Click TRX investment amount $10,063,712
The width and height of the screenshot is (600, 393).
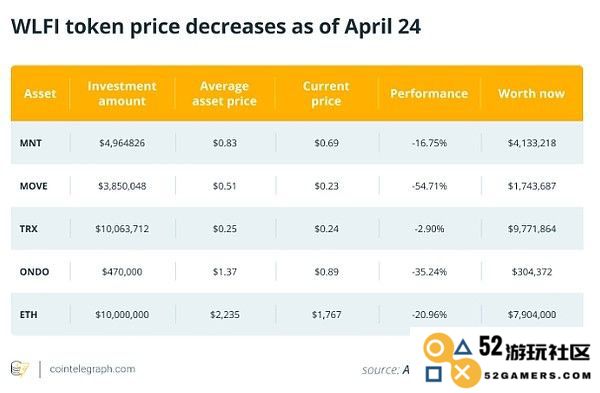[122, 229]
